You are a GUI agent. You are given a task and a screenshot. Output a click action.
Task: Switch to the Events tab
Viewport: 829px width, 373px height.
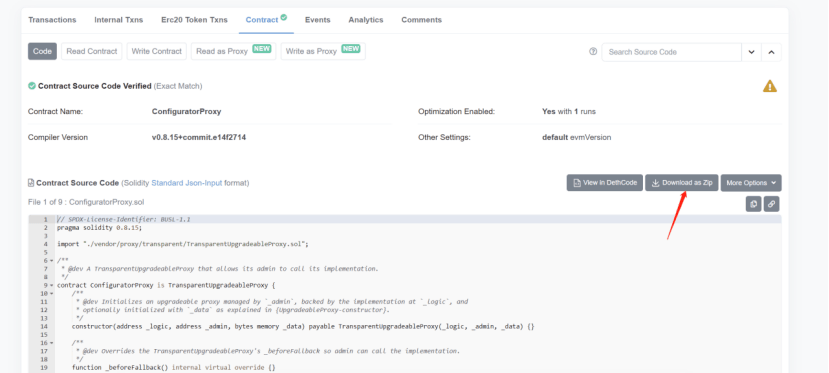tap(317, 20)
